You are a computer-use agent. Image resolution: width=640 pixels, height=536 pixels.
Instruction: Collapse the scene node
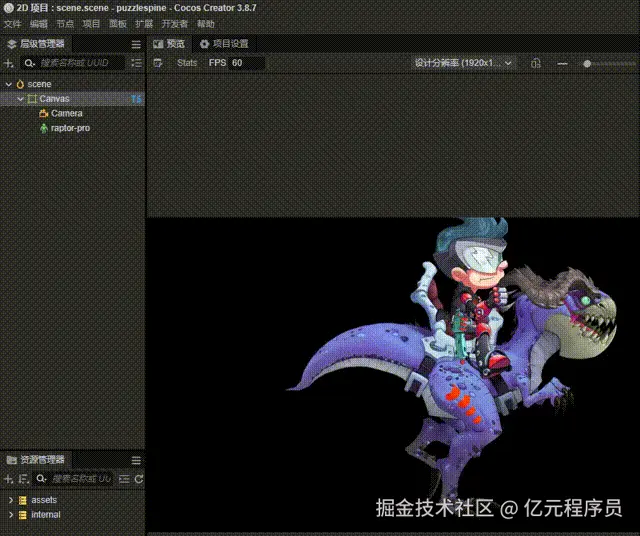click(x=9, y=84)
